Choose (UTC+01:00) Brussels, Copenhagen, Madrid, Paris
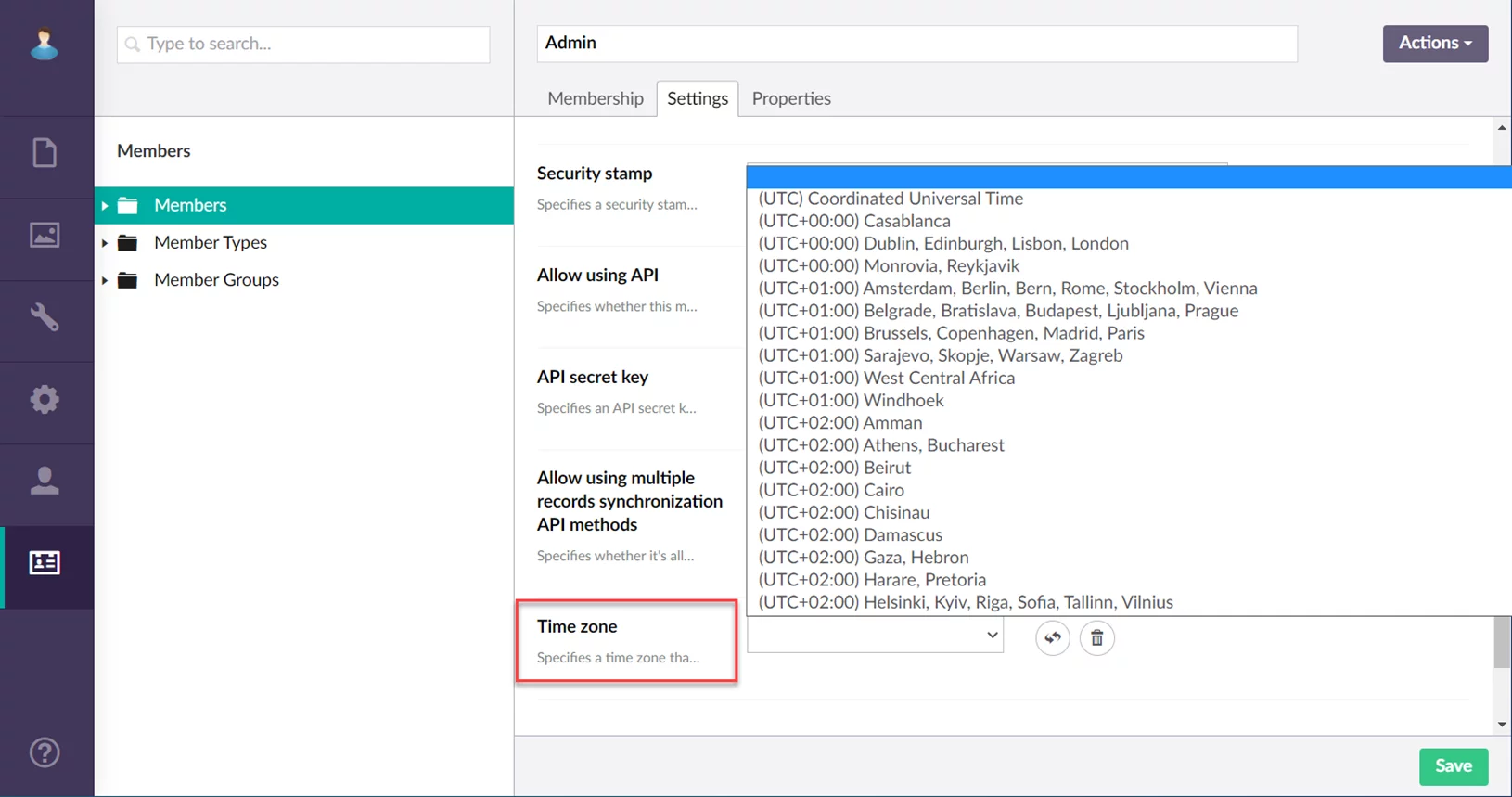Image resolution: width=1512 pixels, height=797 pixels. tap(951, 333)
